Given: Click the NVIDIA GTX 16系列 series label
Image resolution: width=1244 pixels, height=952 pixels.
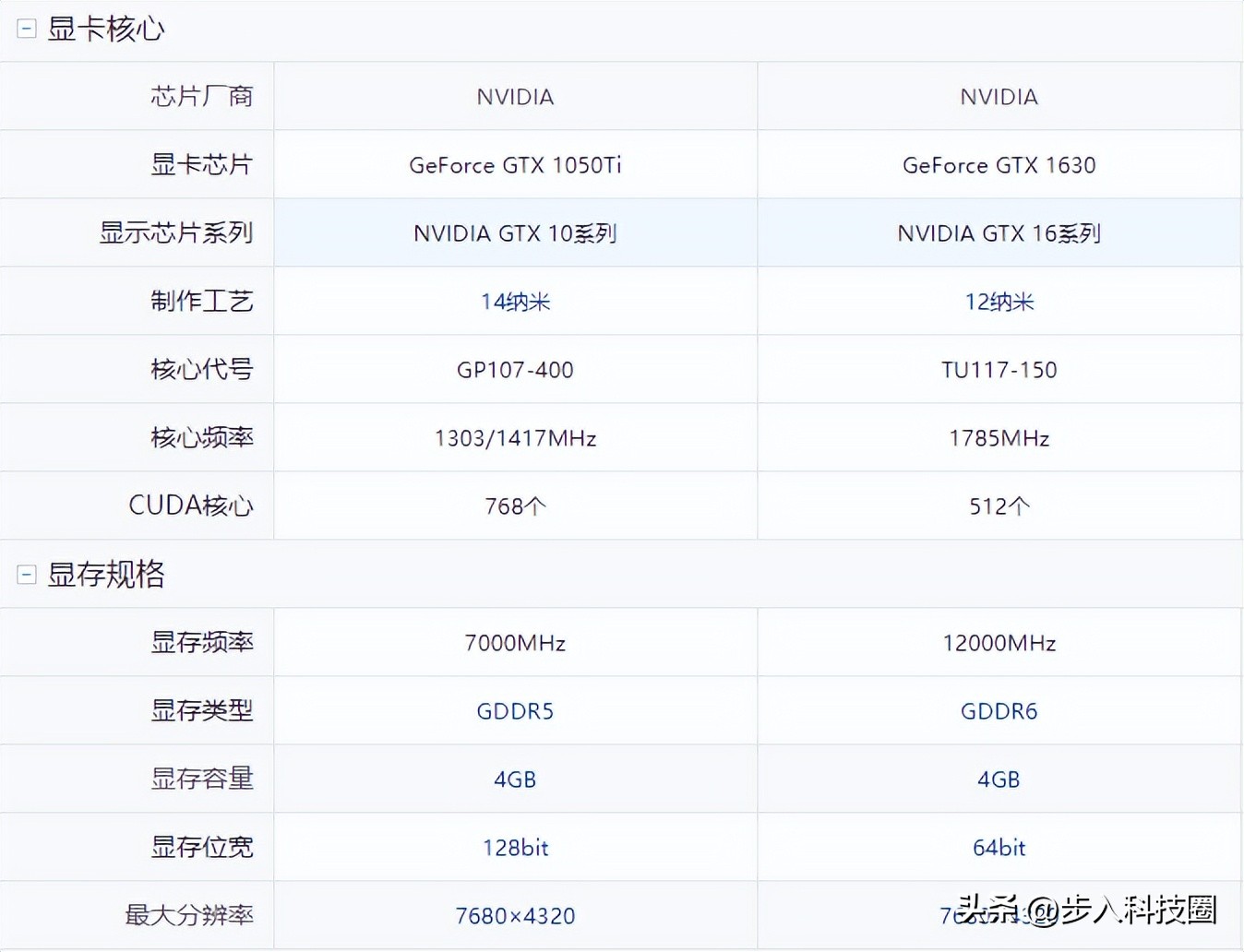Looking at the screenshot, I should (x=999, y=233).
